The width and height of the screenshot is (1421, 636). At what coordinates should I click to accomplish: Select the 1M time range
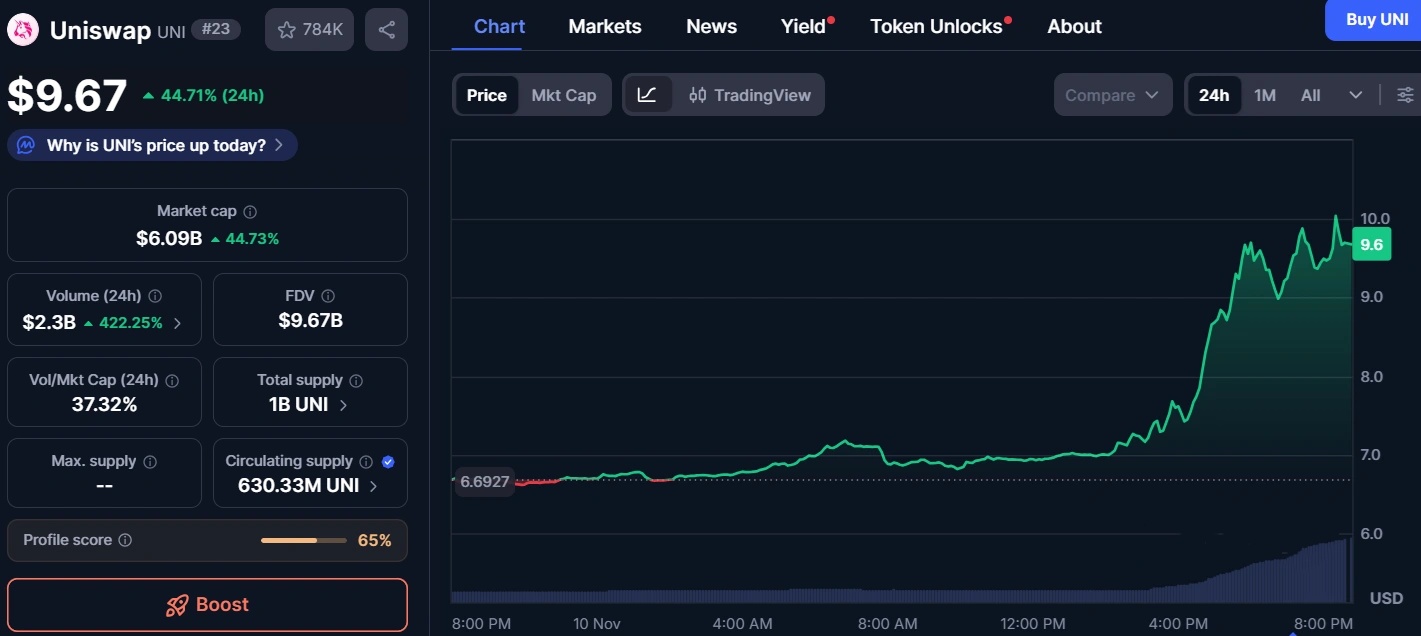coord(1265,95)
